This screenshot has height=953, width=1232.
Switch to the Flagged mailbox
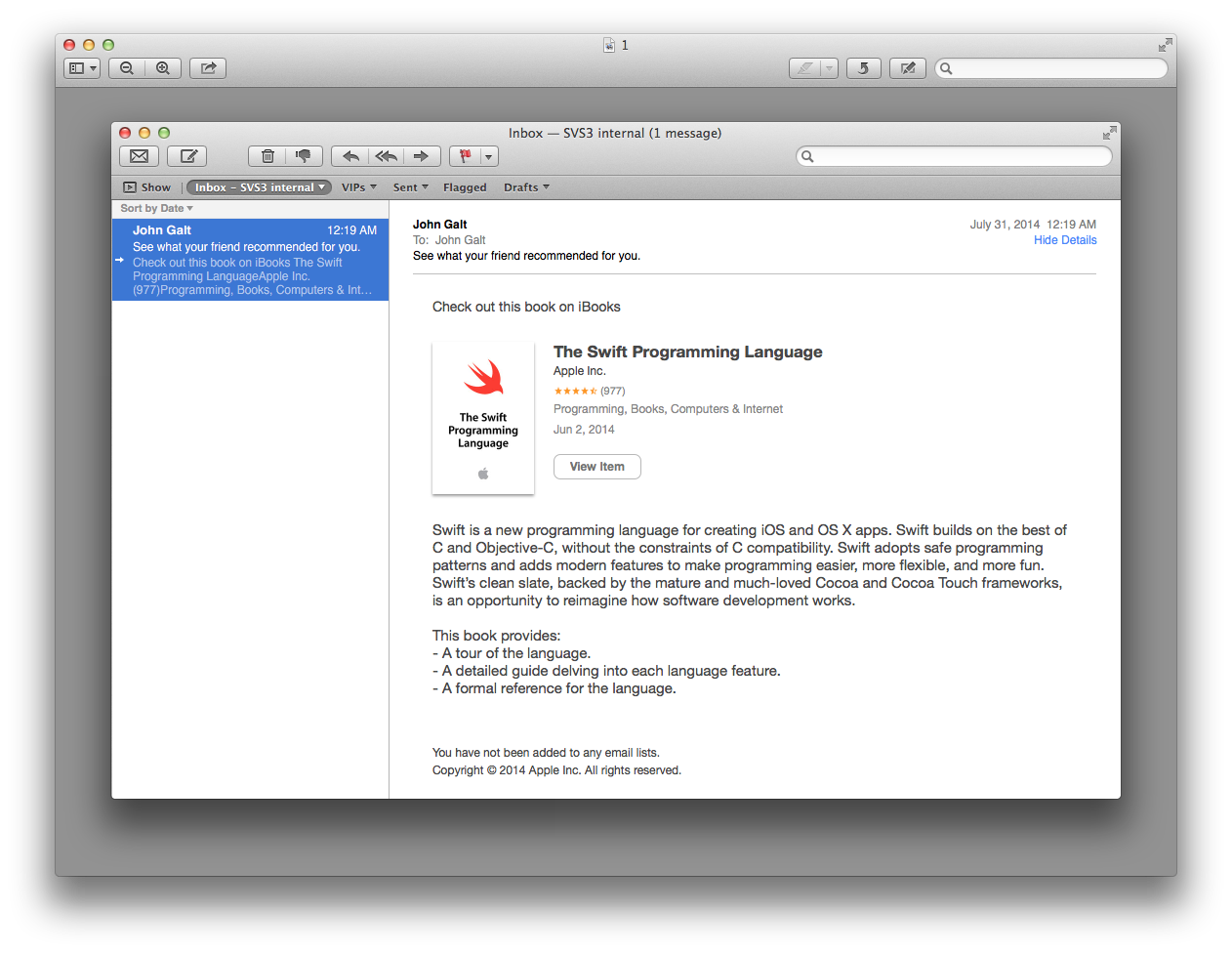(x=465, y=187)
